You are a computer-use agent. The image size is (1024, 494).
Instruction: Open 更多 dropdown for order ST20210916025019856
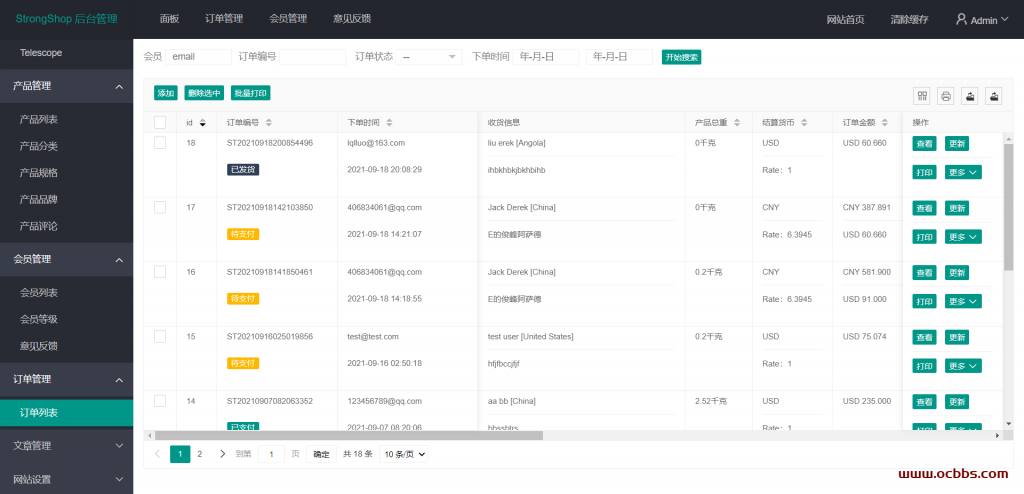963,366
